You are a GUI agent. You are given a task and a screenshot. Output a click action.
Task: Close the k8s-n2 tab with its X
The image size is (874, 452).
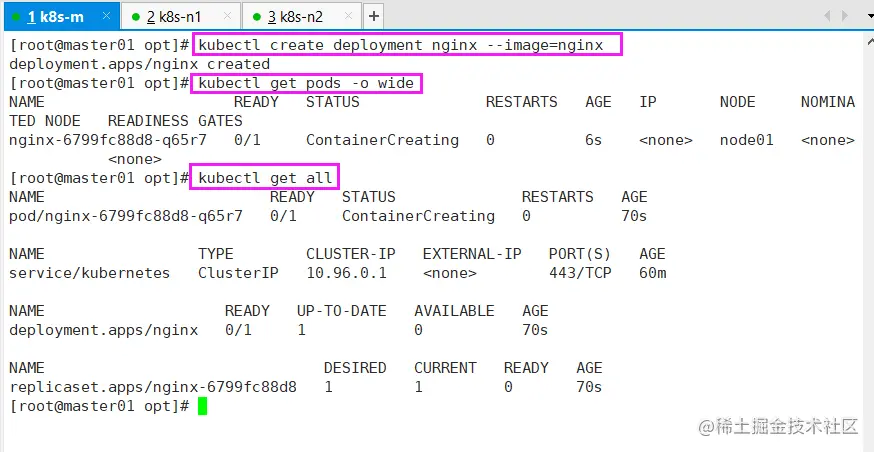click(348, 17)
